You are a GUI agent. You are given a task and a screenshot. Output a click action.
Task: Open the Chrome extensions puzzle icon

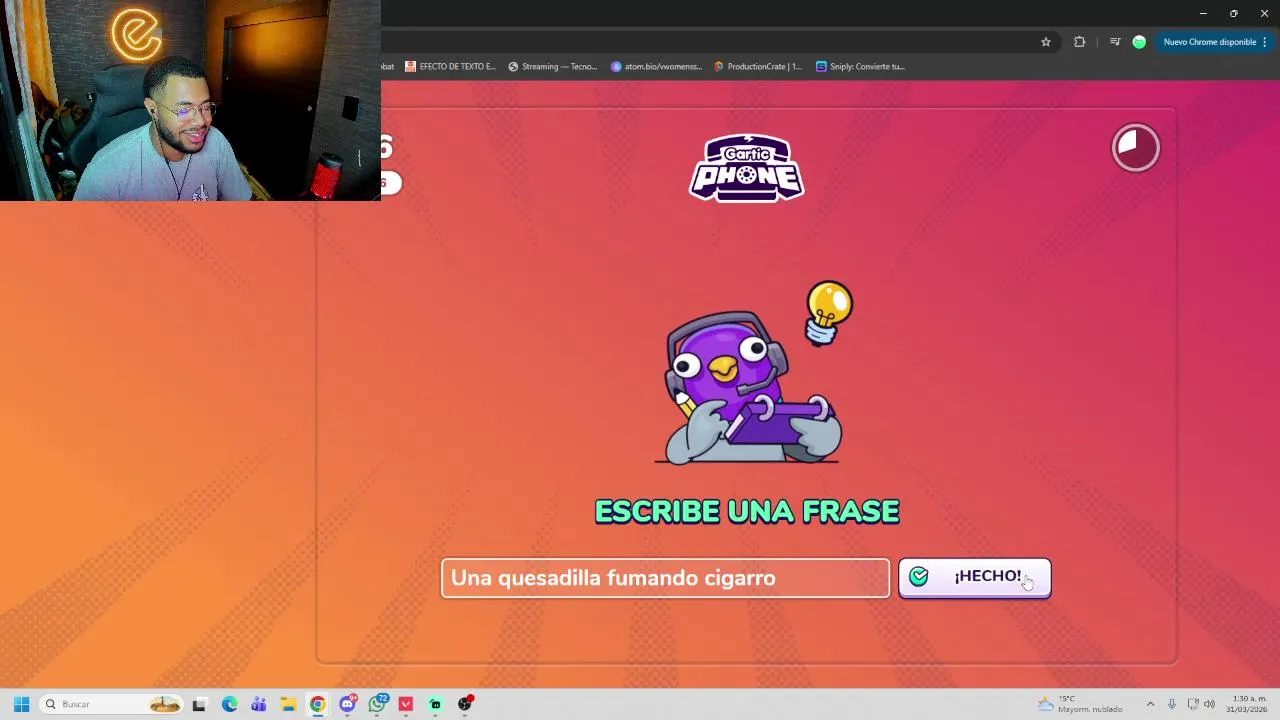click(1079, 42)
